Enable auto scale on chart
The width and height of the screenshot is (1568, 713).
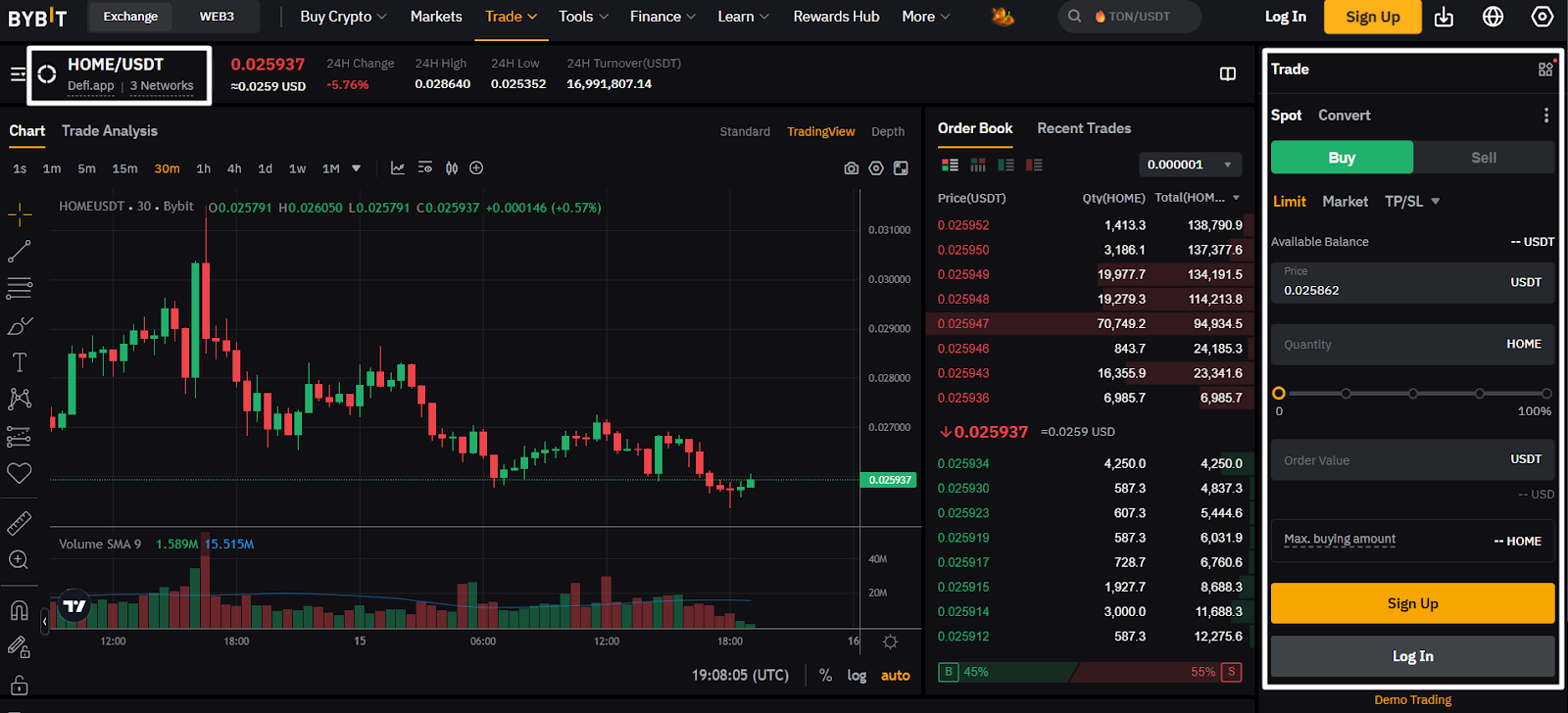895,676
